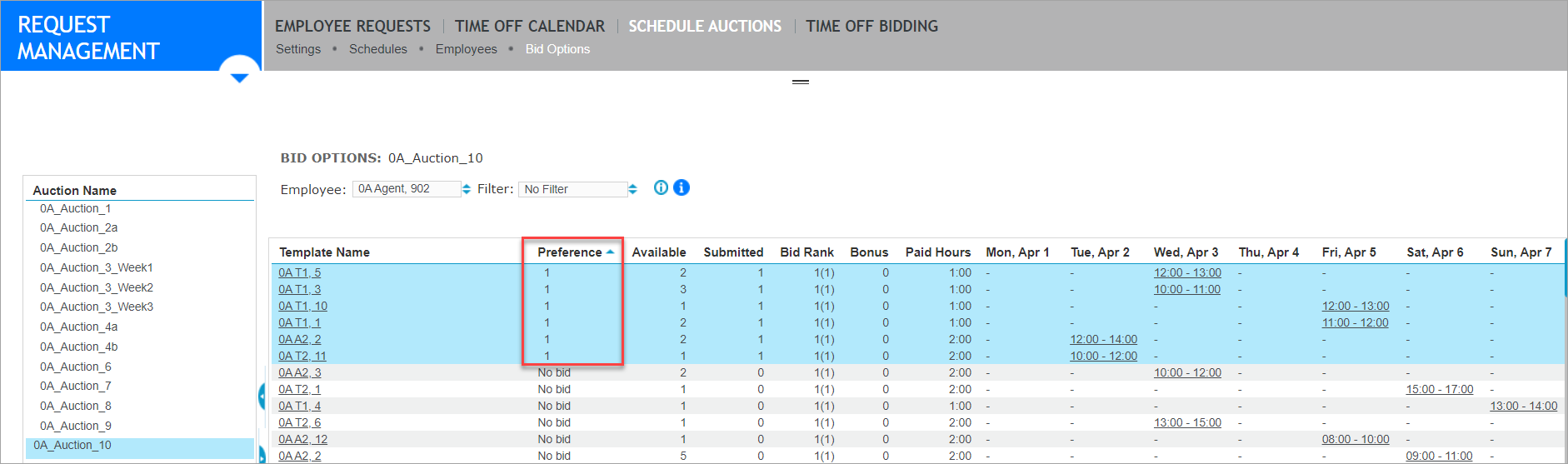Viewport: 1568px width, 464px height.
Task: Click the Mon, Apr 1 column header
Action: (1017, 252)
